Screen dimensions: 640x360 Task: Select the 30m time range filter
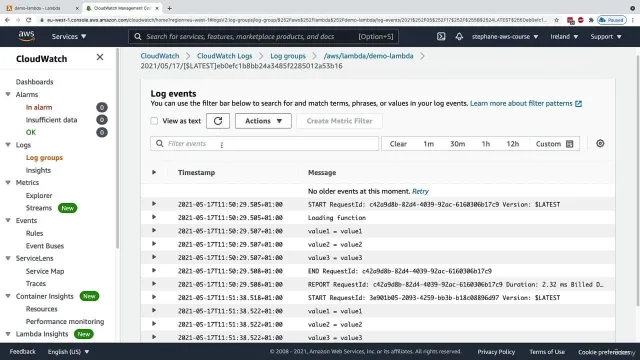pyautogui.click(x=457, y=144)
